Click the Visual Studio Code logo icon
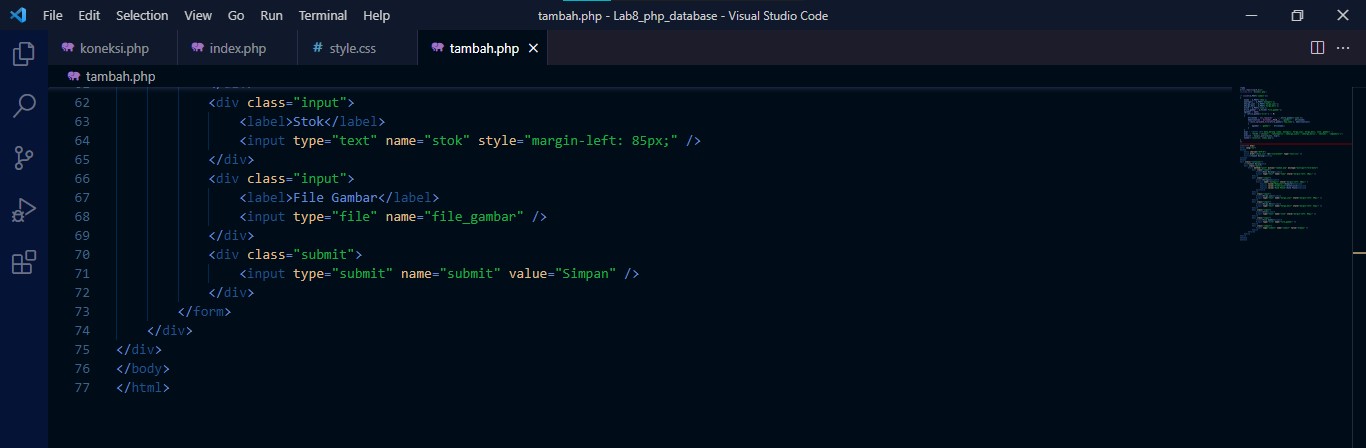This screenshot has height=448, width=1366. [17, 15]
